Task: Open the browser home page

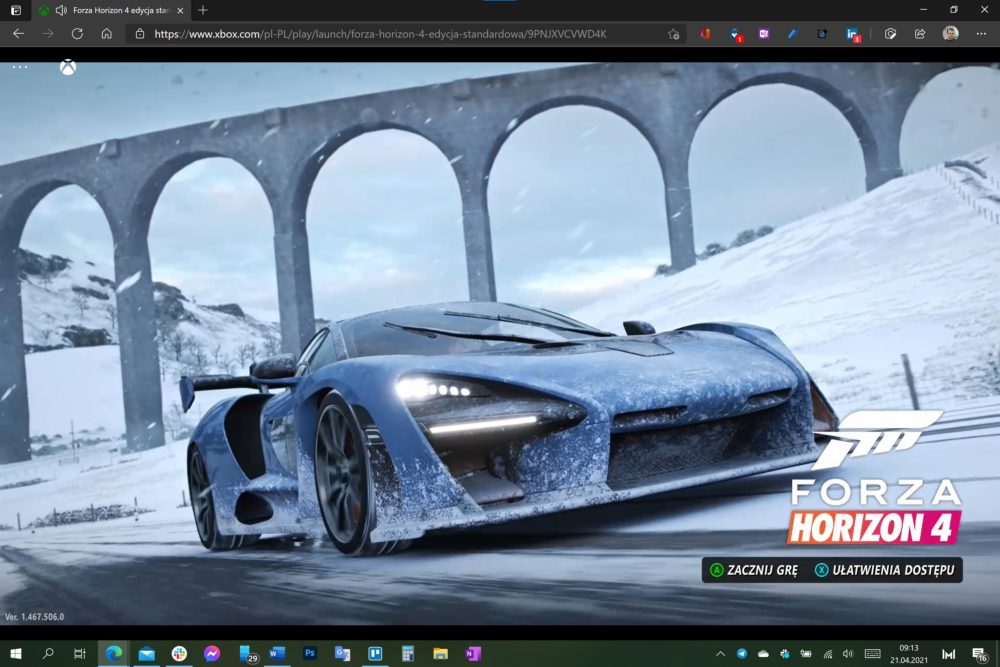Action: pyautogui.click(x=107, y=34)
